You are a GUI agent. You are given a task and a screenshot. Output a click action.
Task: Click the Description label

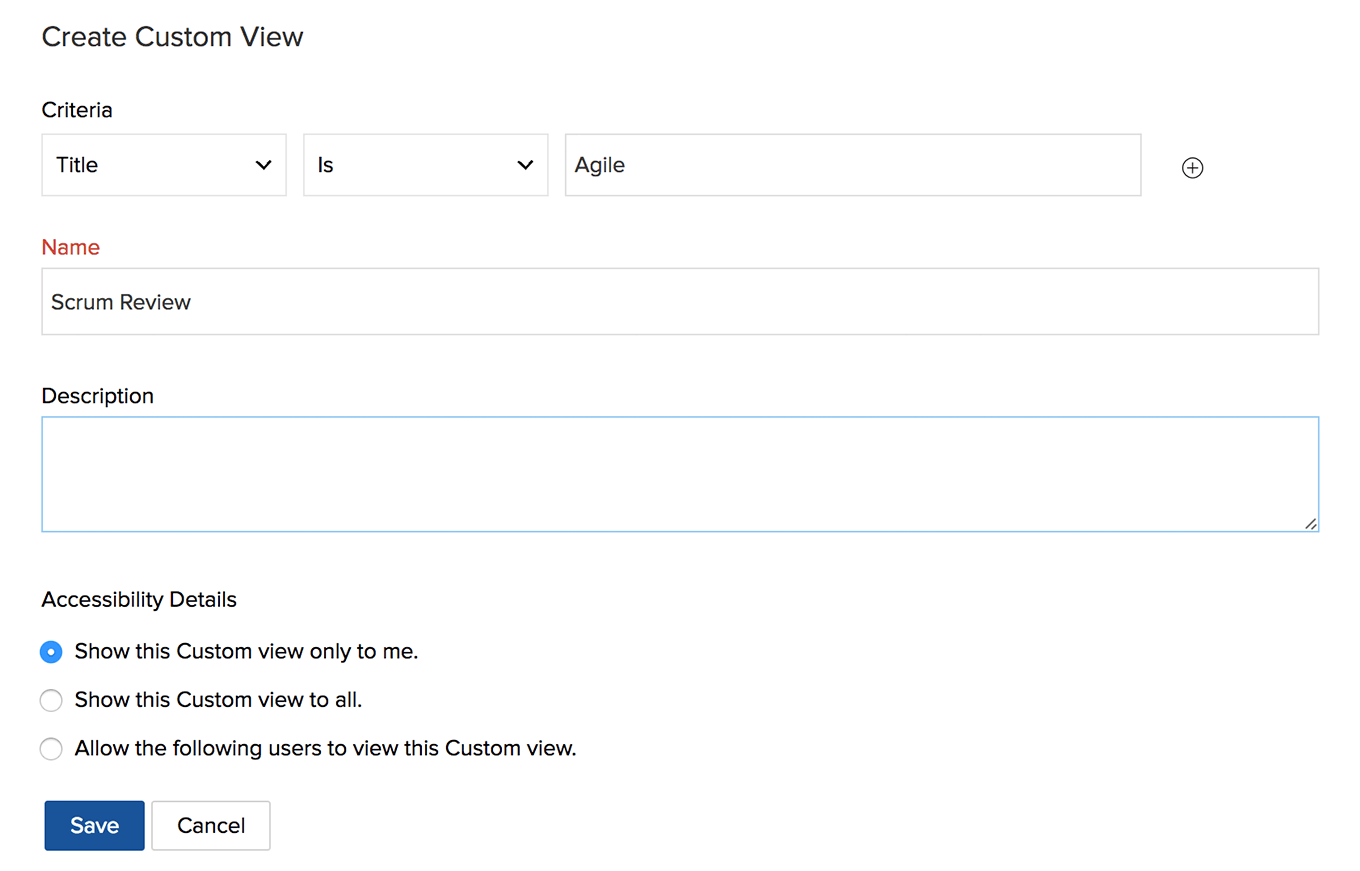click(98, 396)
